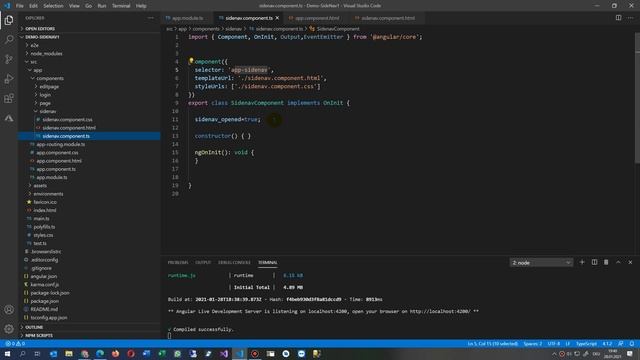Open package.json in the file tree

[x=45, y=301]
